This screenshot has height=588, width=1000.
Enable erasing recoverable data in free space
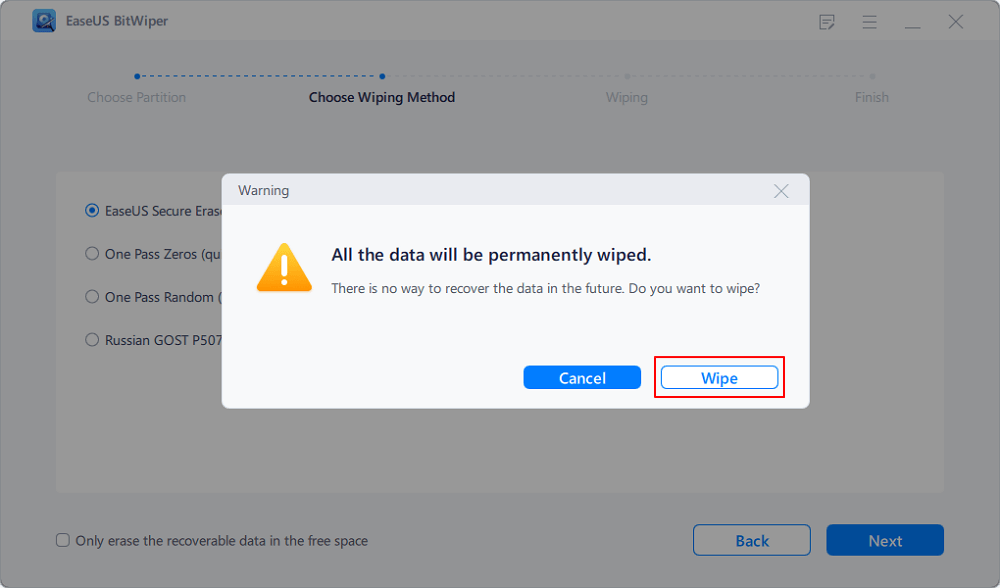62,540
